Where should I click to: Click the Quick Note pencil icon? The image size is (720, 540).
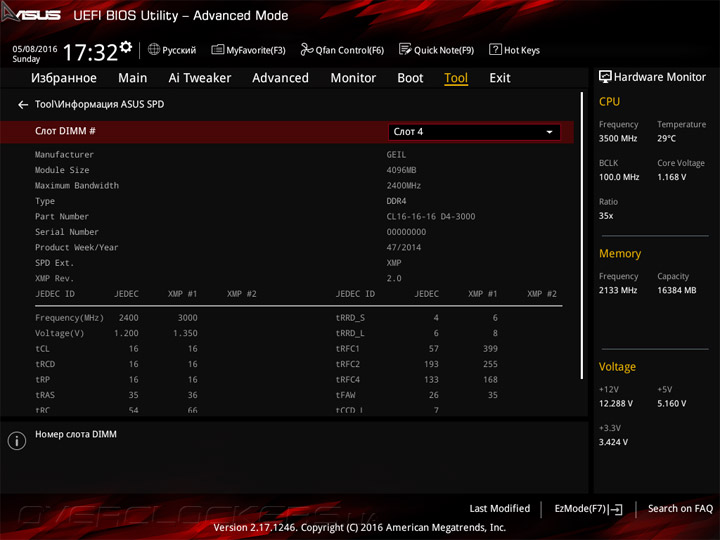(405, 49)
